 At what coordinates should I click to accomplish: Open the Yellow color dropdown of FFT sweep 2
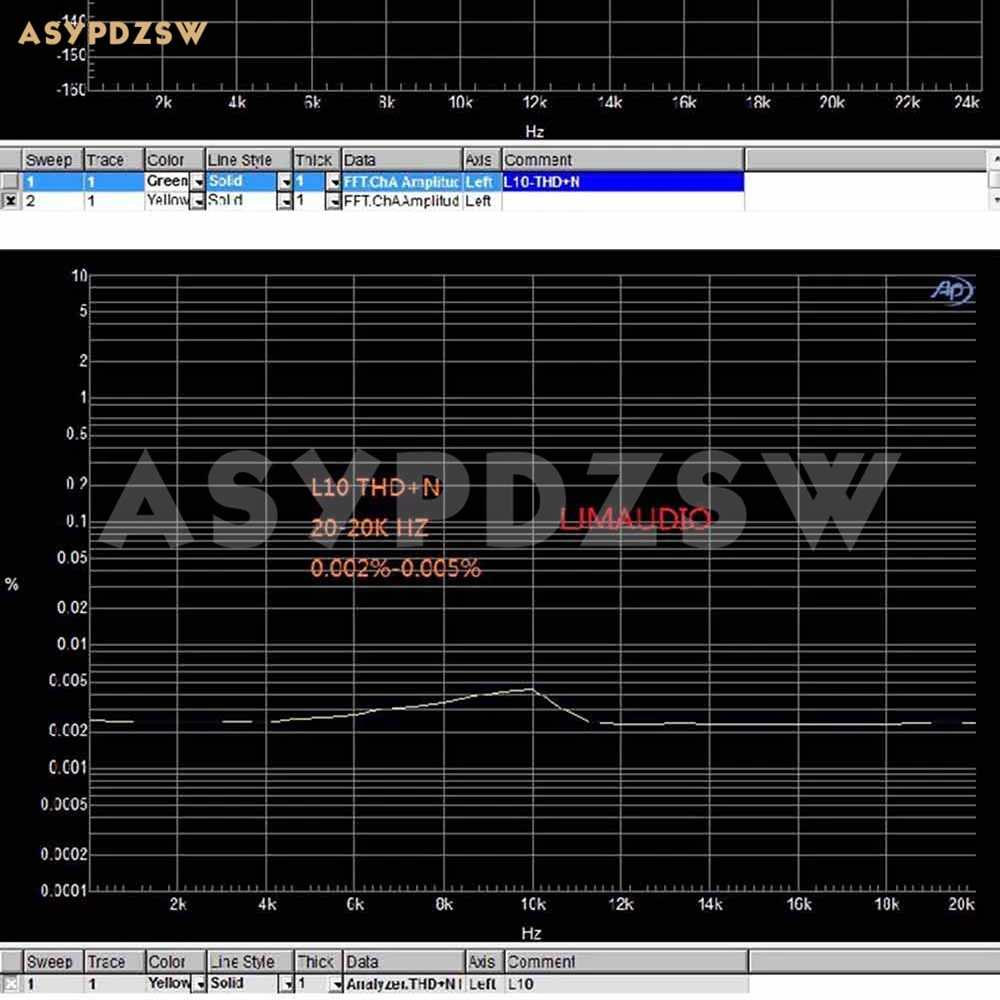tap(198, 202)
